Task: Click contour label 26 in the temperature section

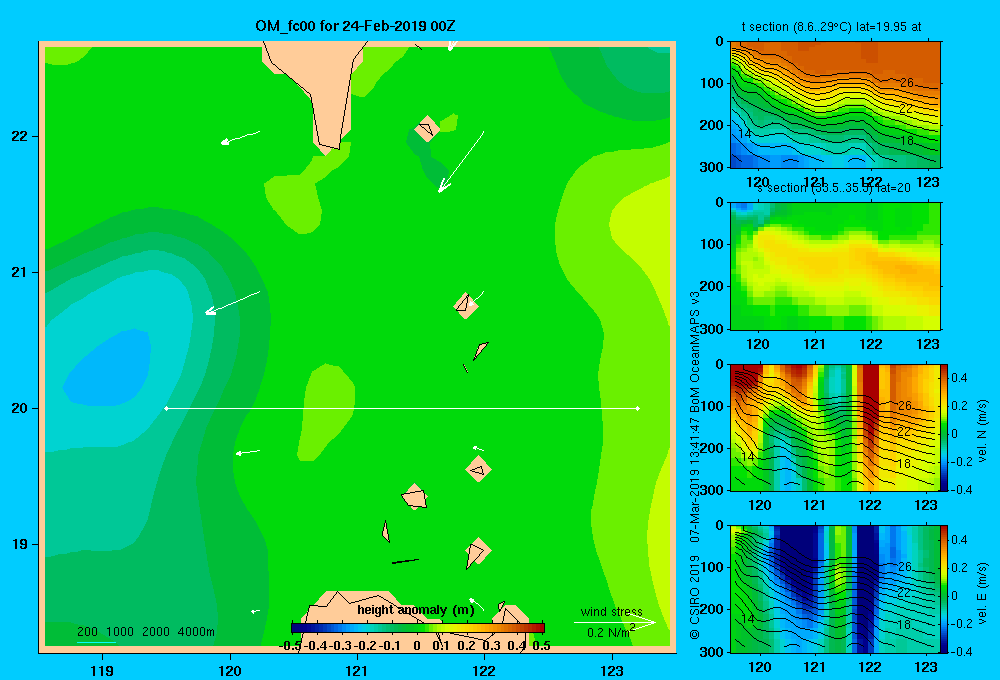Action: 906,83
